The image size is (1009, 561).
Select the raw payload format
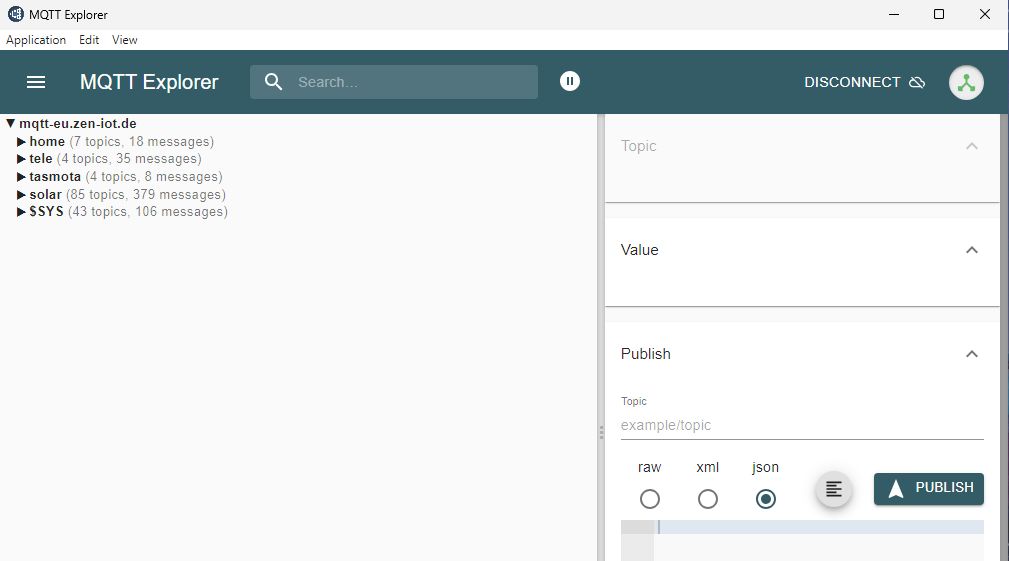point(650,498)
